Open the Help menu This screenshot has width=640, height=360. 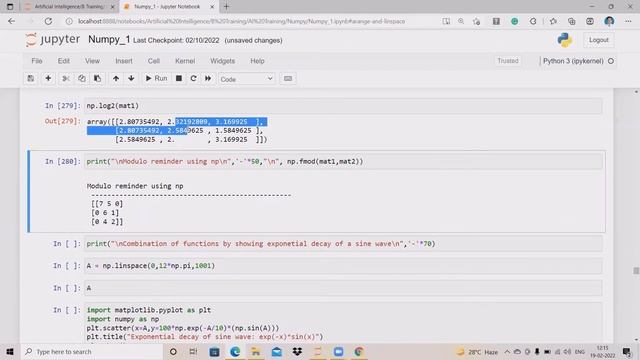coord(257,61)
